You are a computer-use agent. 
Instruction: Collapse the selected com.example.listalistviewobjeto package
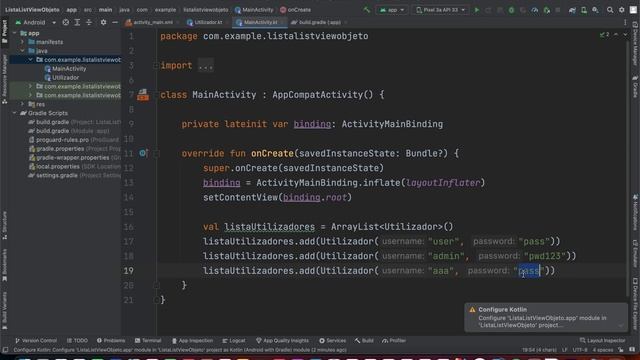coord(31,60)
